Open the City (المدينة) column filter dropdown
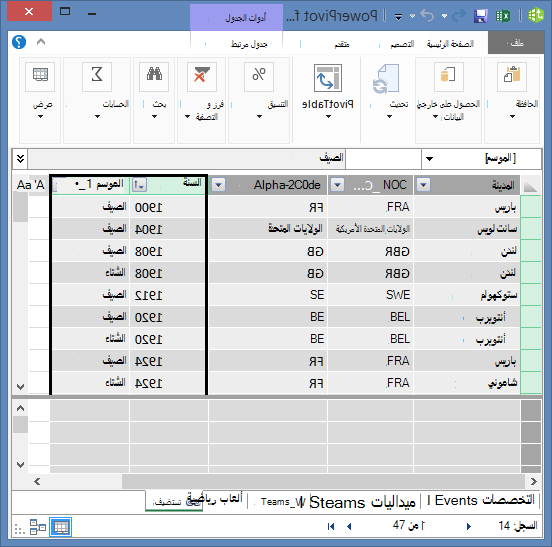 coord(424,184)
